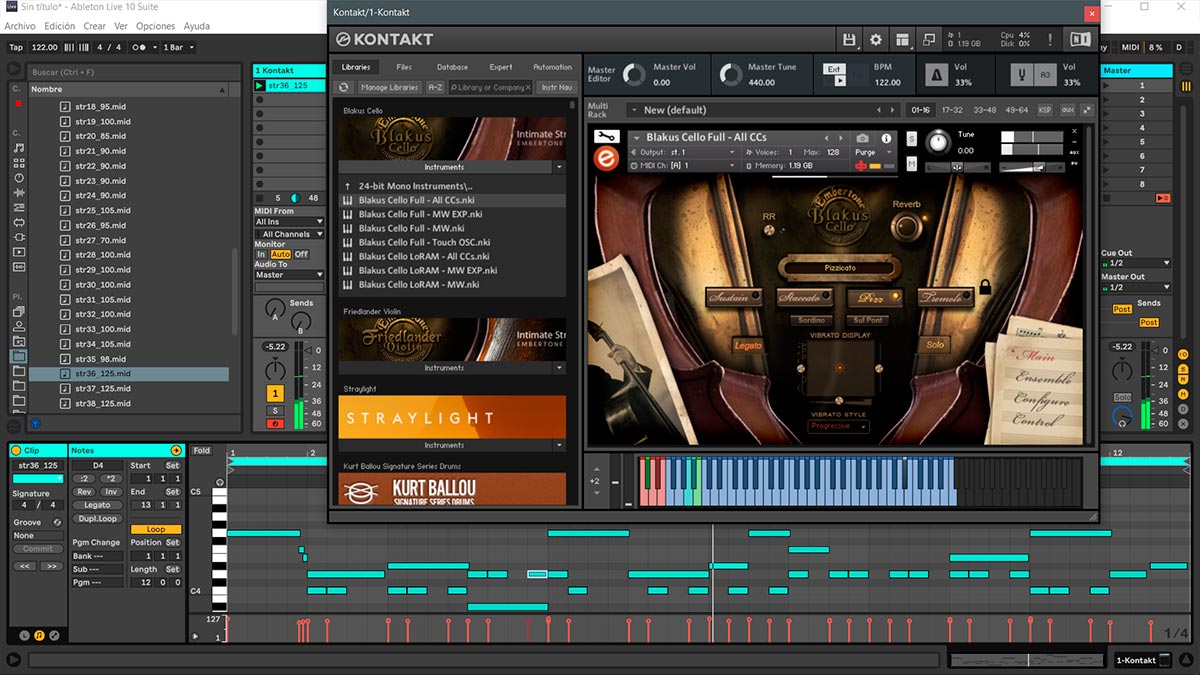Screen dimensions: 1200x675
Task: Click the orange Embertone logo icon
Action: [607, 158]
